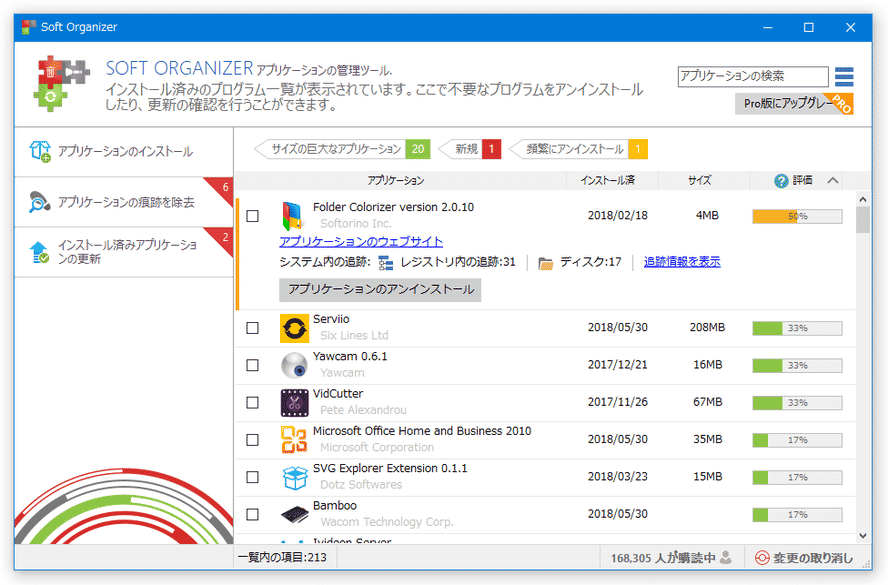Click the Folder Colorizer app icon
Image resolution: width=888 pixels, height=585 pixels.
[x=293, y=216]
